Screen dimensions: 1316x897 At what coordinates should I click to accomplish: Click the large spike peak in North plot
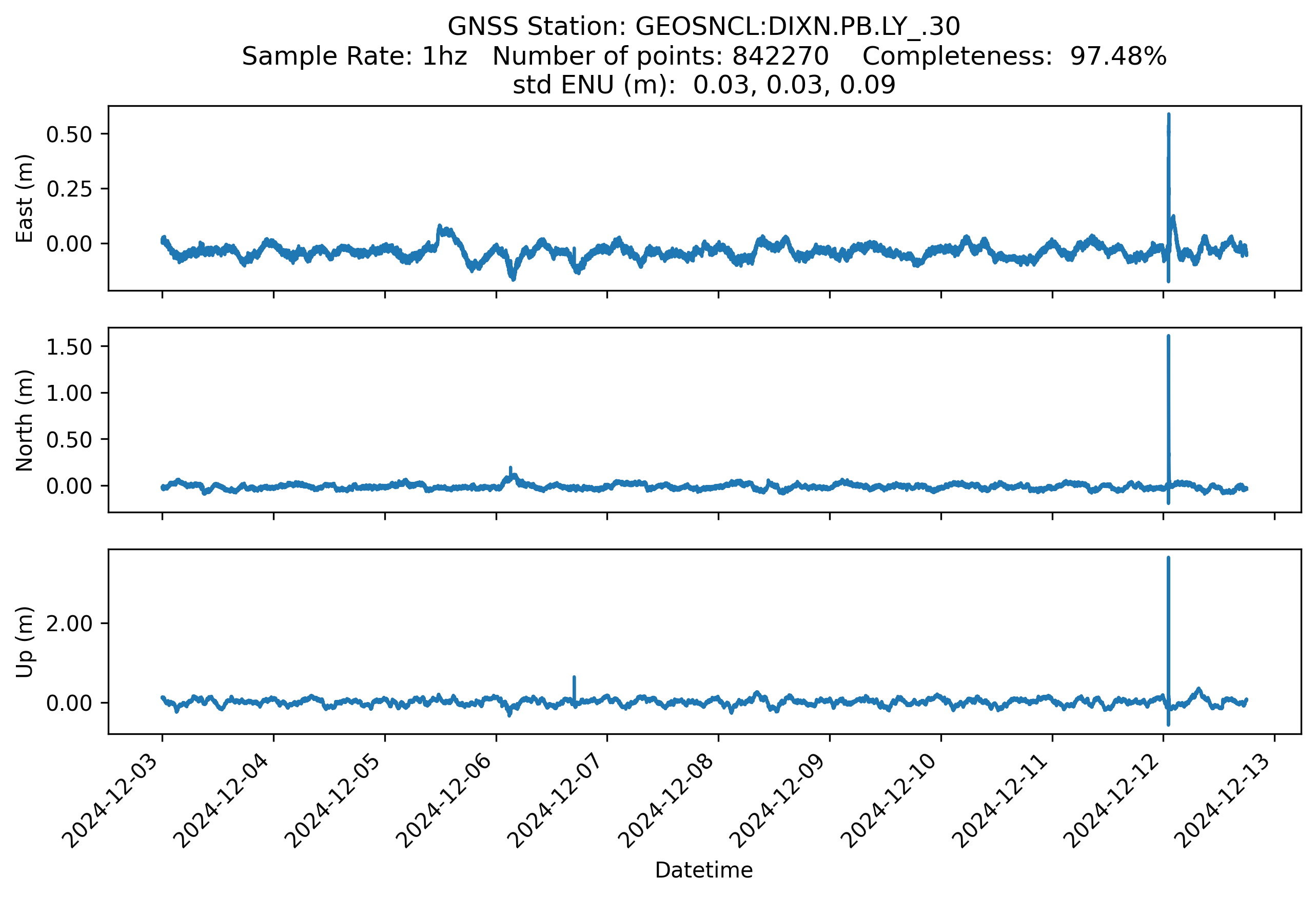click(1168, 338)
